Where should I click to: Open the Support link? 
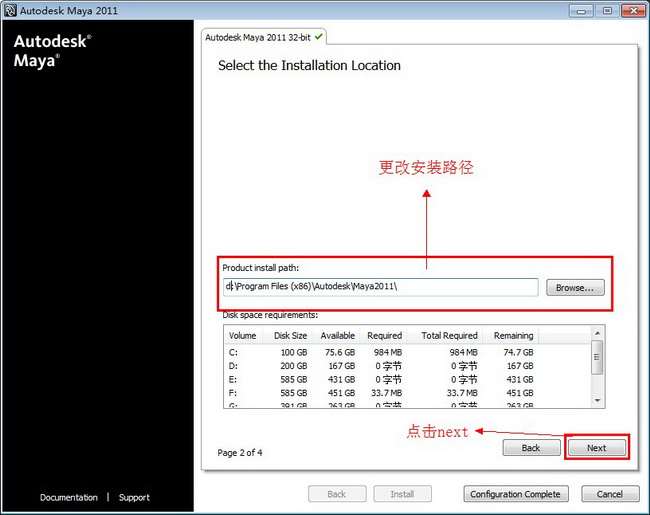(x=134, y=497)
